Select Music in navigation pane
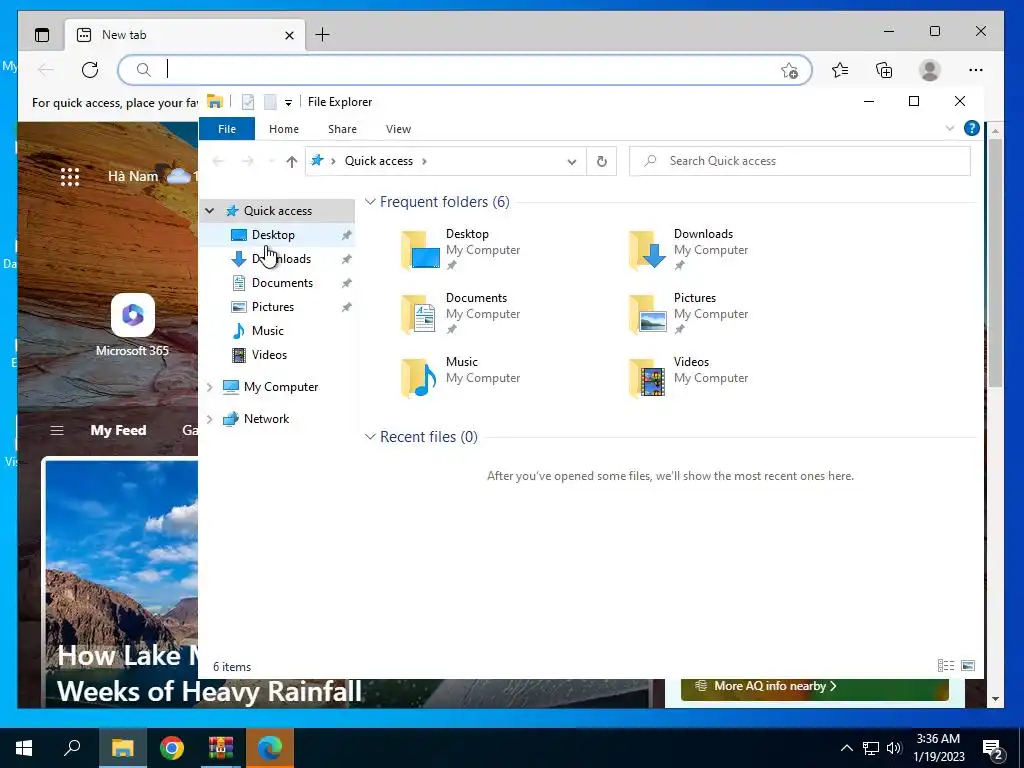The width and height of the screenshot is (1024, 768). [268, 330]
